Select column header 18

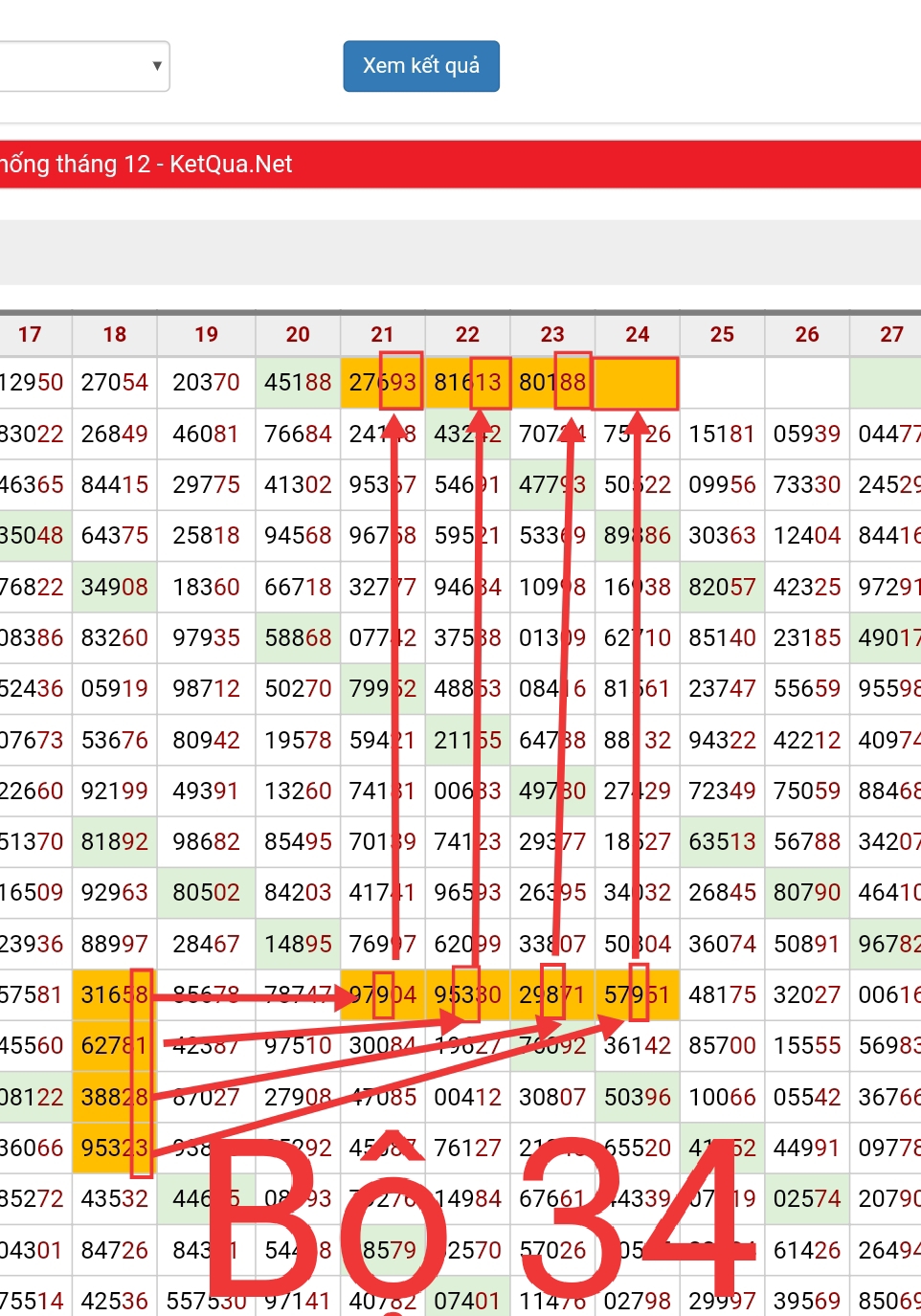coord(115,334)
